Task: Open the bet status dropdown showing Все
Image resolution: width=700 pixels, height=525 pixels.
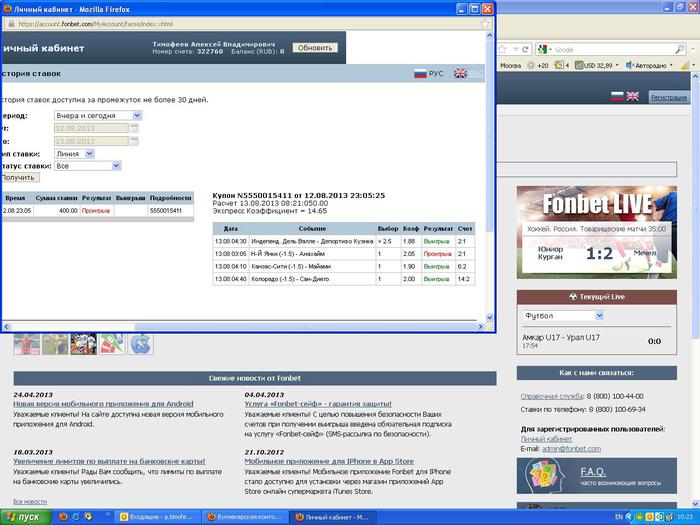Action: click(88, 166)
